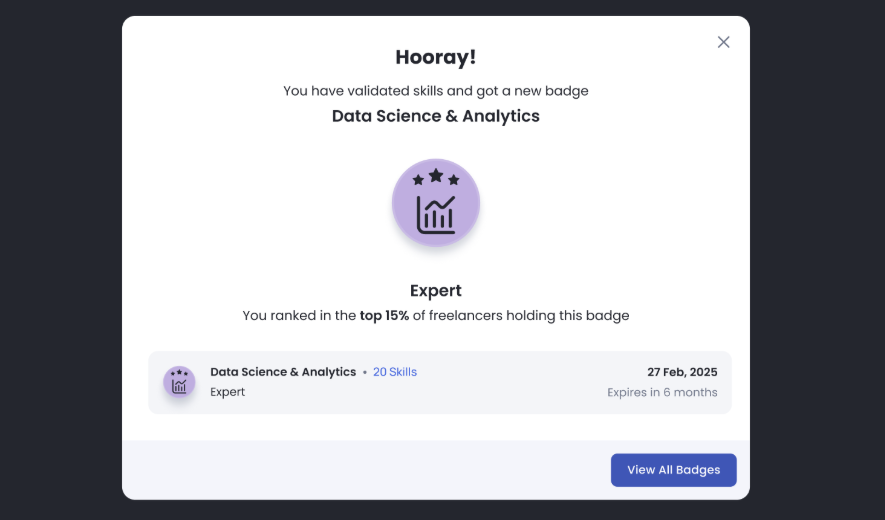This screenshot has height=520, width=885.
Task: Click the Expires in 6 months text
Action: (x=662, y=392)
